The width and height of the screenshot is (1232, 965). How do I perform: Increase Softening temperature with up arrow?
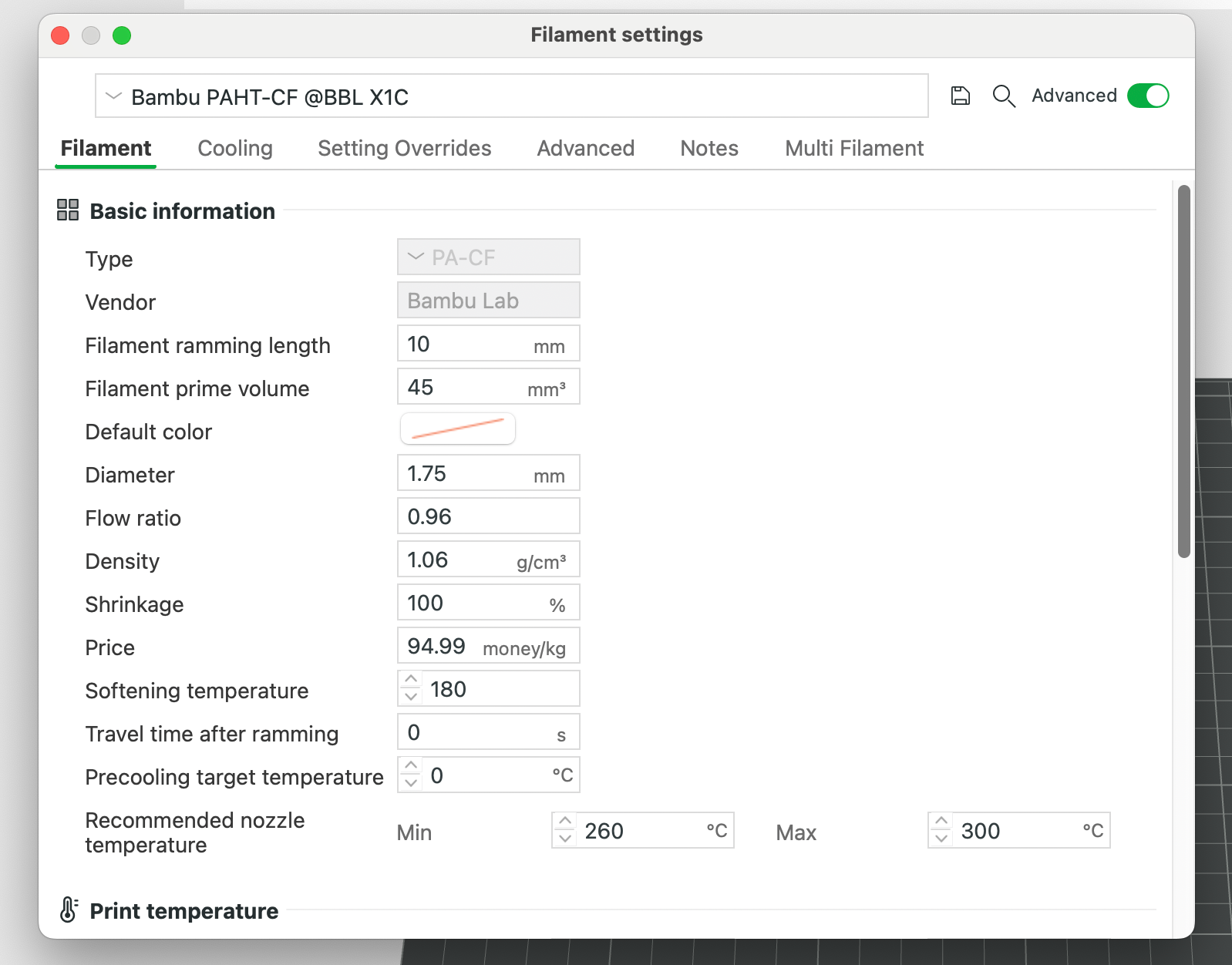click(411, 680)
